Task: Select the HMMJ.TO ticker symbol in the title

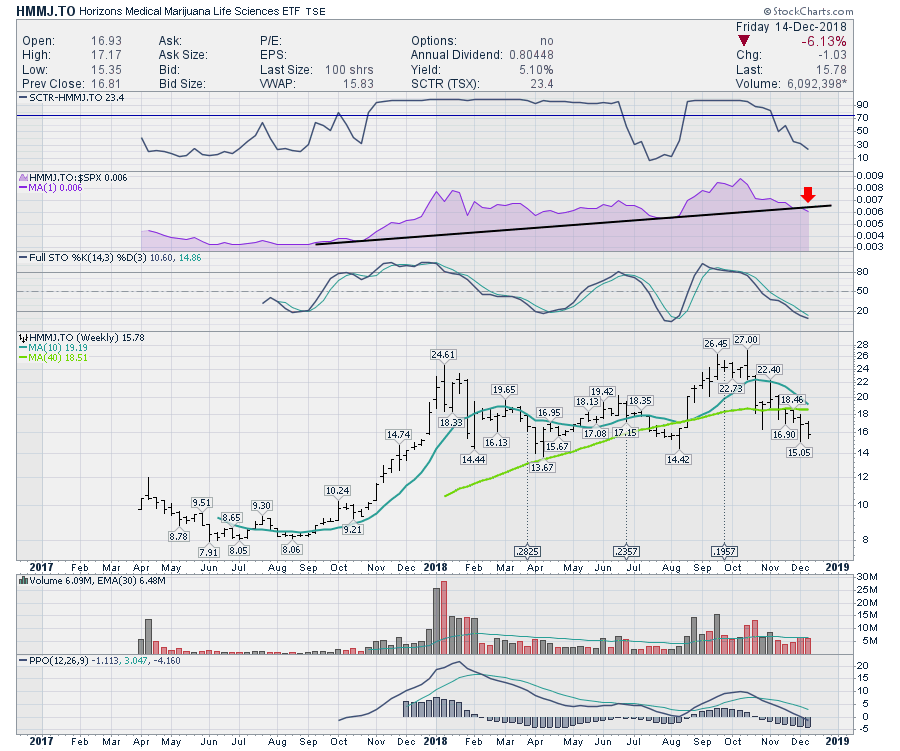Action: point(45,11)
